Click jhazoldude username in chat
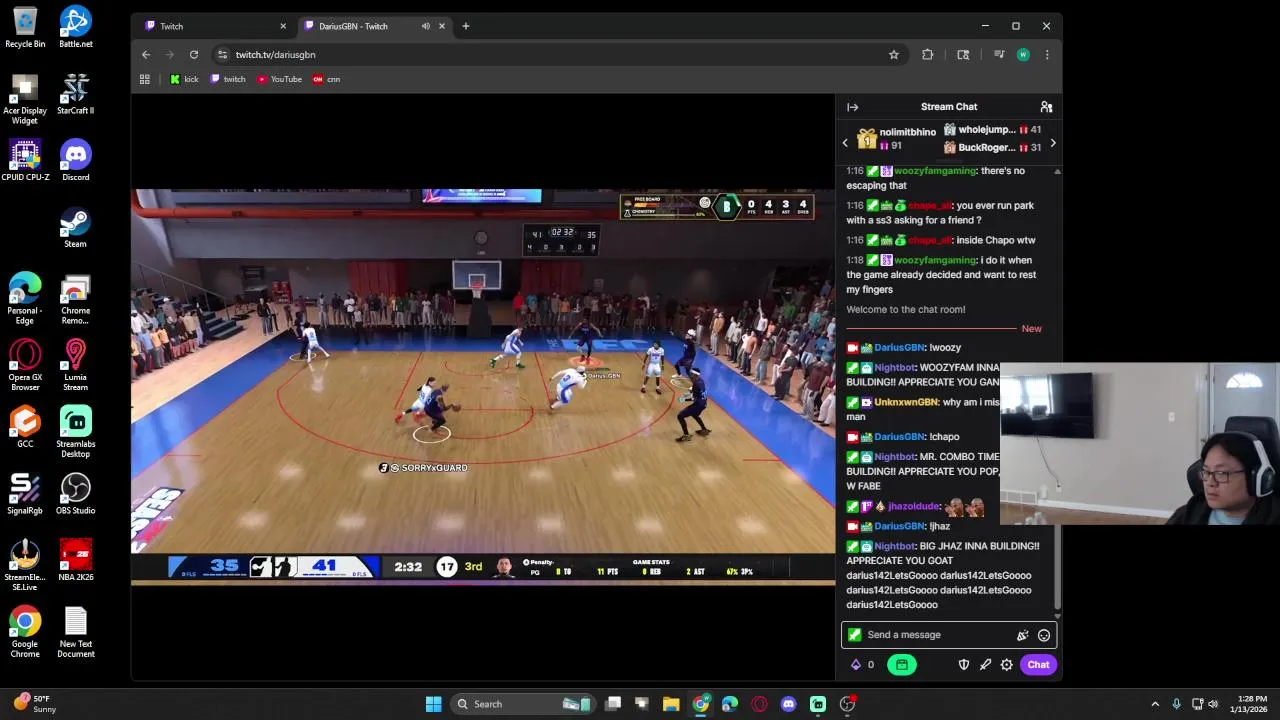This screenshot has width=1280, height=720. tap(914, 507)
